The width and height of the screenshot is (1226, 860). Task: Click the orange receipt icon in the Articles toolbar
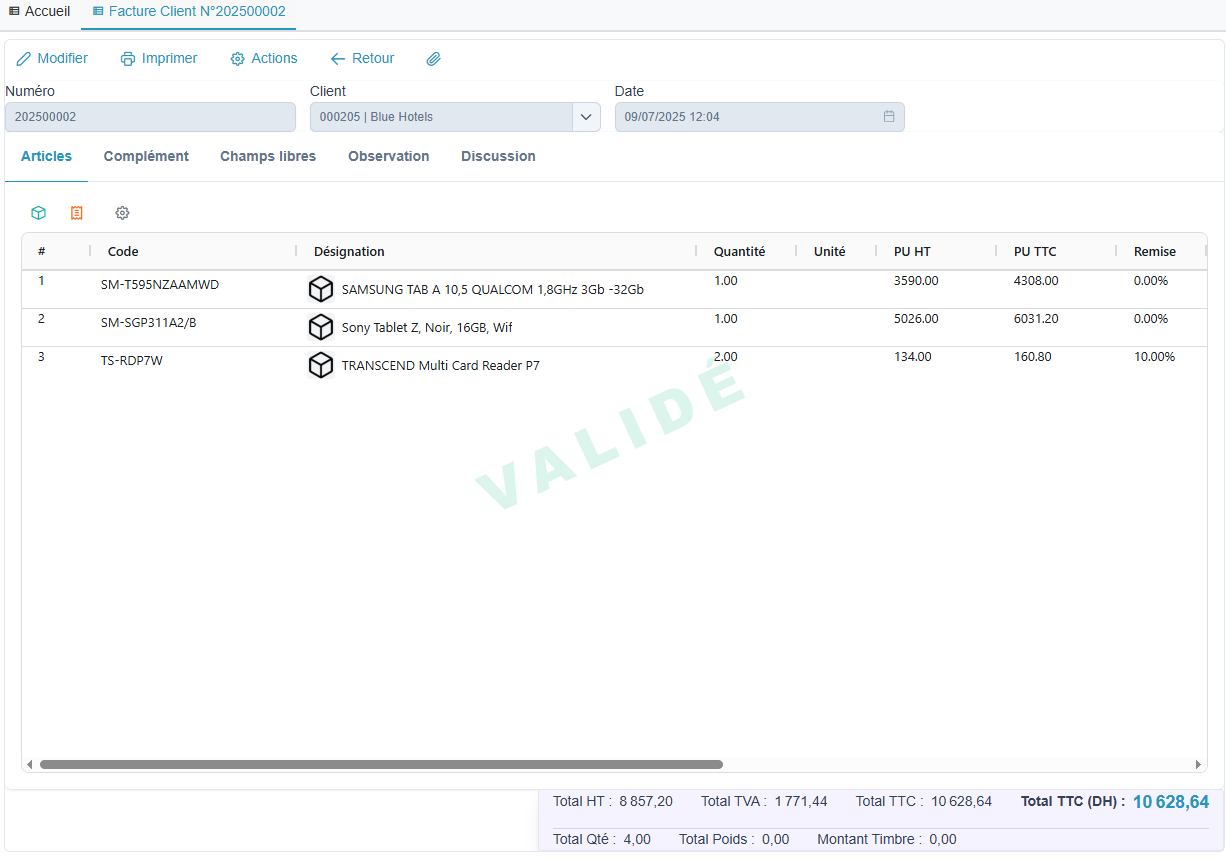(77, 213)
